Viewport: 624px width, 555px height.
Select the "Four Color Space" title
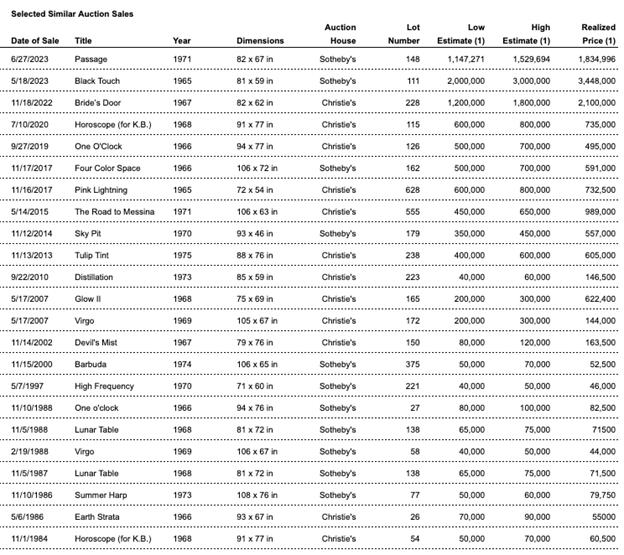click(108, 168)
